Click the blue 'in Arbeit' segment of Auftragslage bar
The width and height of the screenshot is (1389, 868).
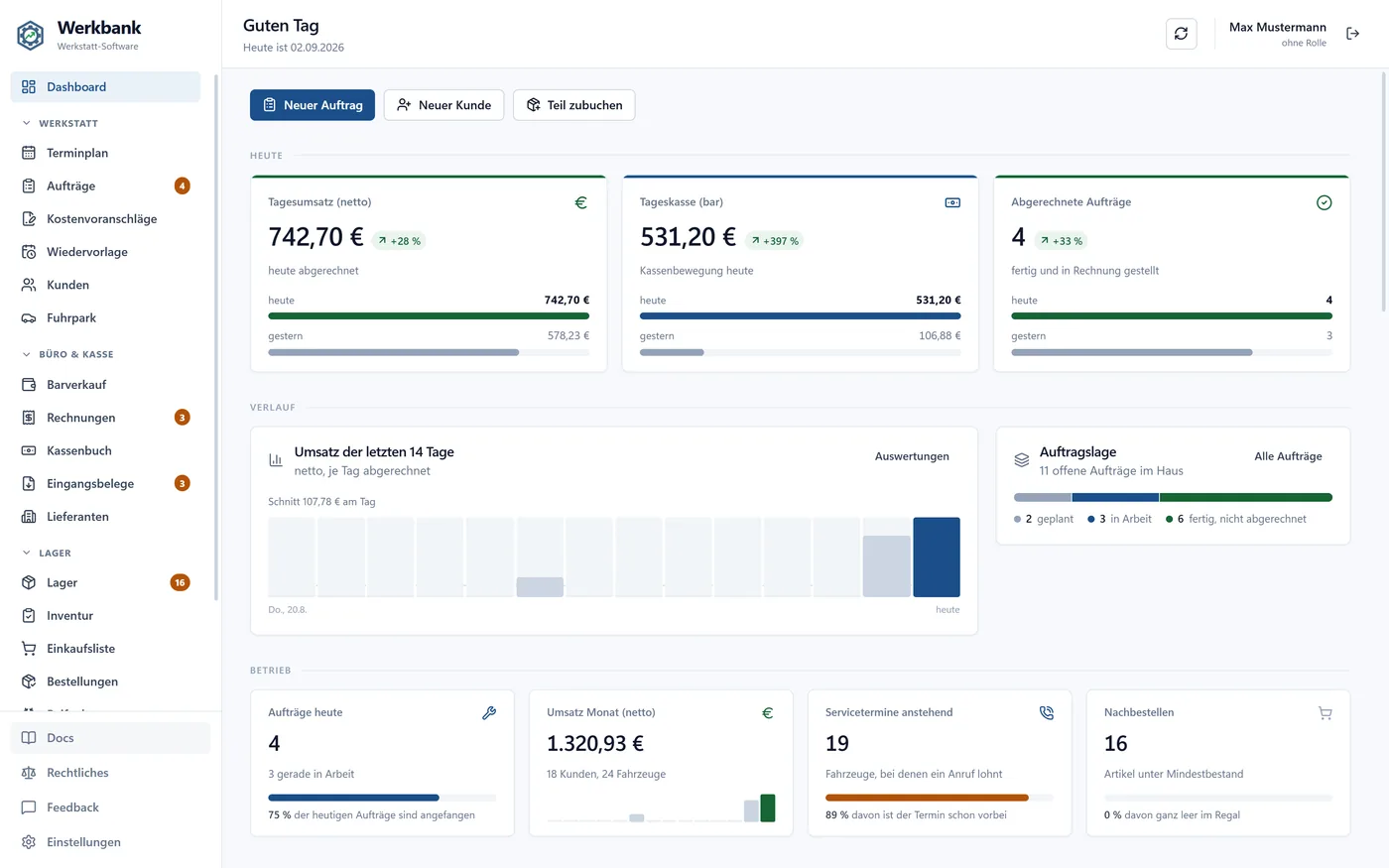click(1115, 498)
